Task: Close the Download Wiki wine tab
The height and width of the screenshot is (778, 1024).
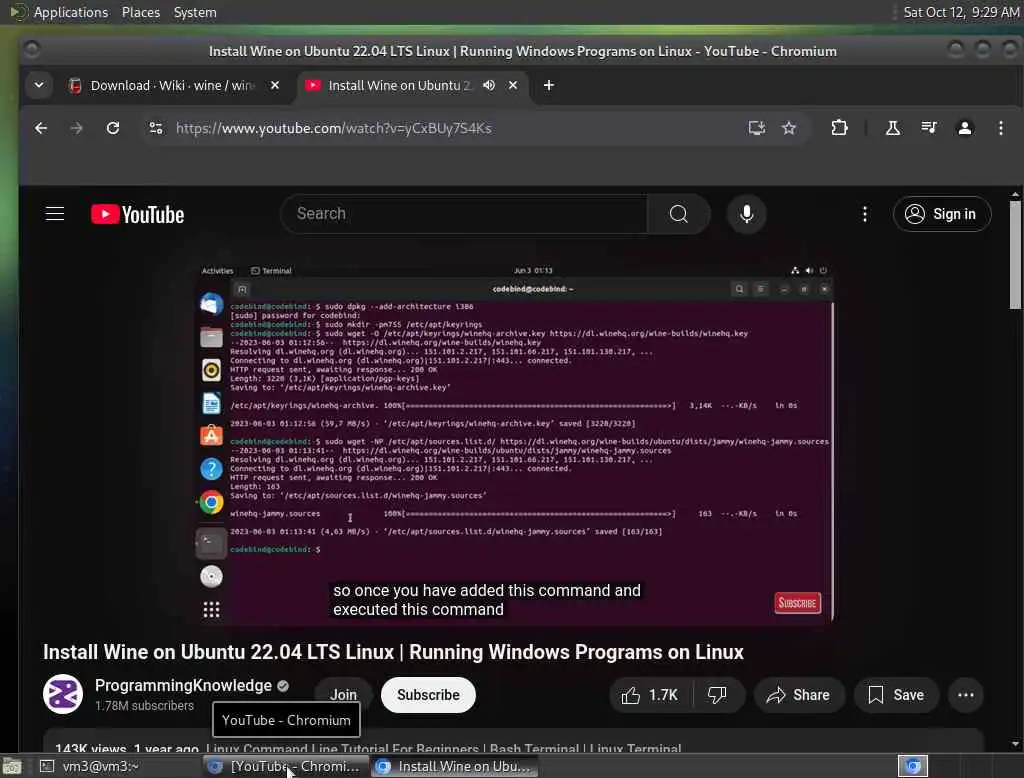Action: [275, 86]
